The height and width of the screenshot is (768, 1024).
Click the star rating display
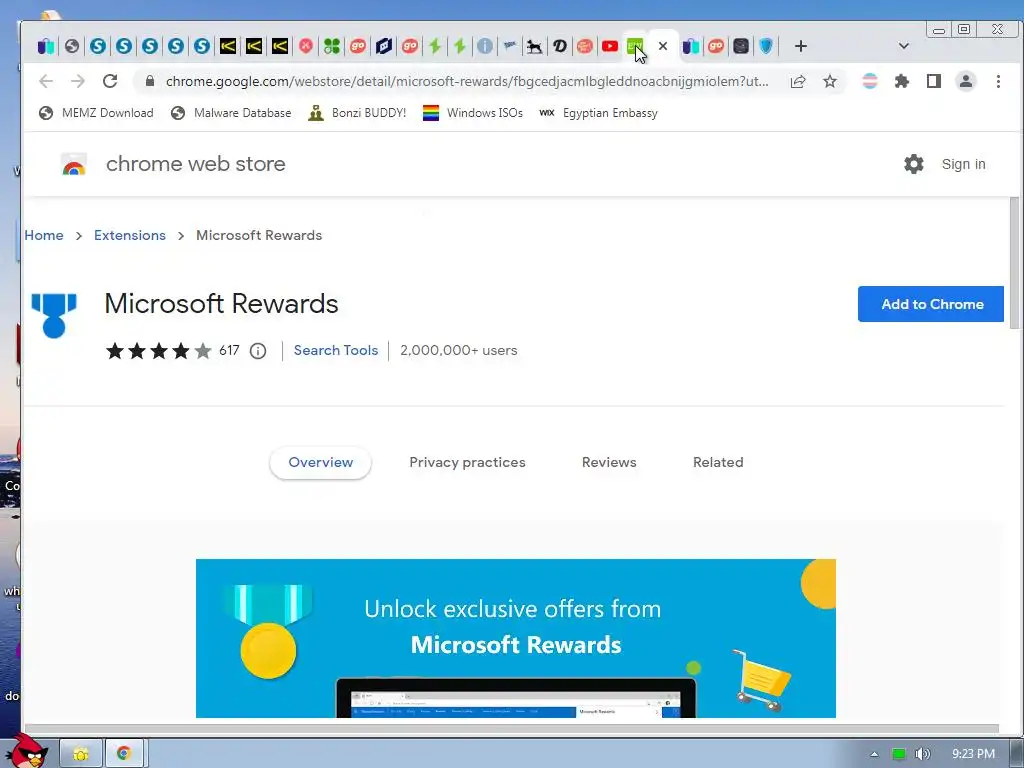(159, 351)
